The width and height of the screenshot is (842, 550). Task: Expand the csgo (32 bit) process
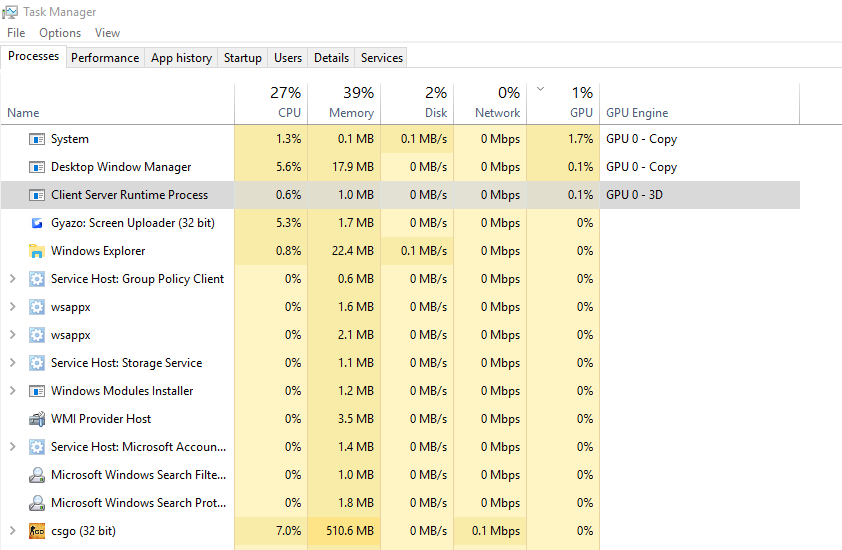pyautogui.click(x=12, y=531)
